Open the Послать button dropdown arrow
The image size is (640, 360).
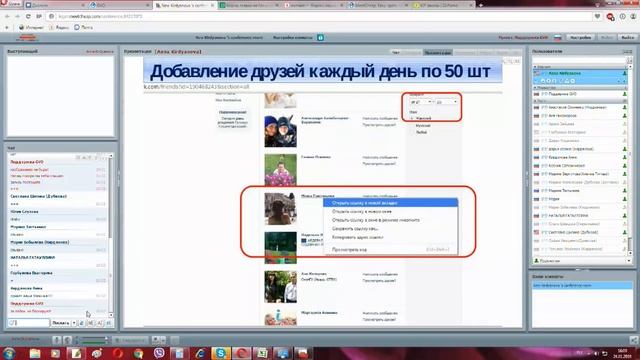tap(74, 323)
